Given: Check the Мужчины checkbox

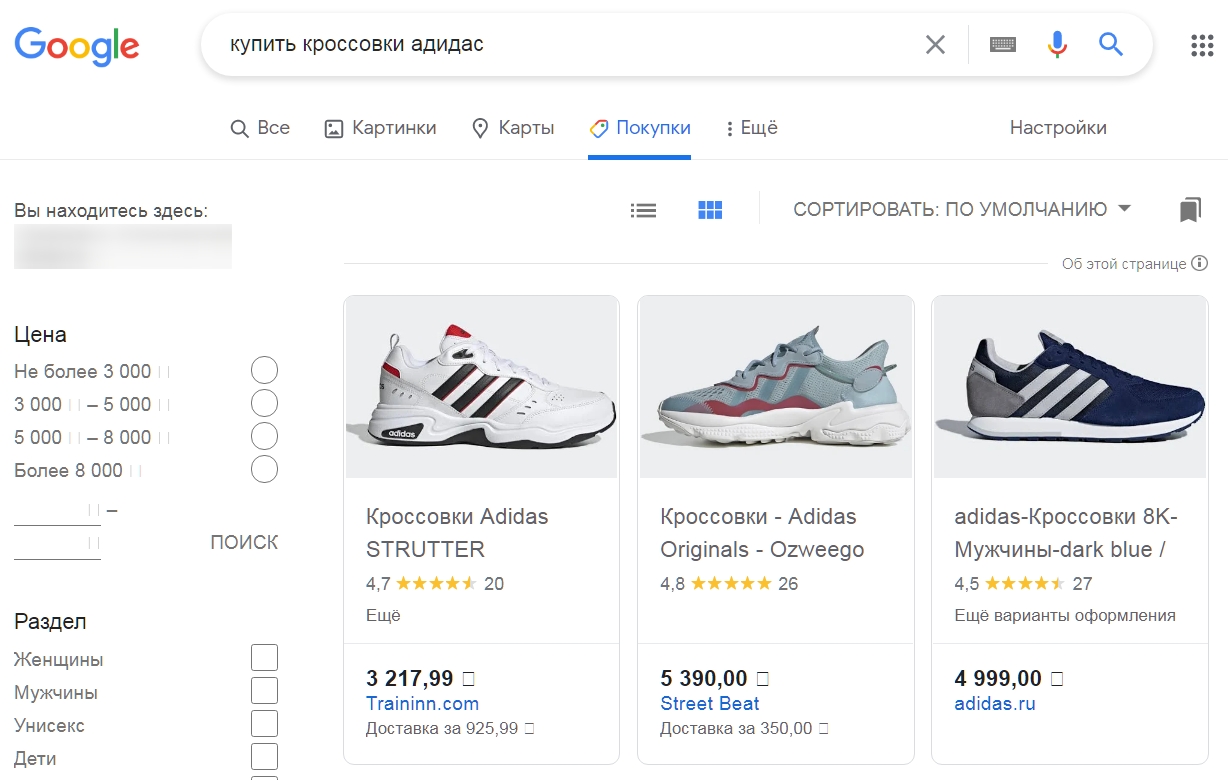Looking at the screenshot, I should click(264, 691).
